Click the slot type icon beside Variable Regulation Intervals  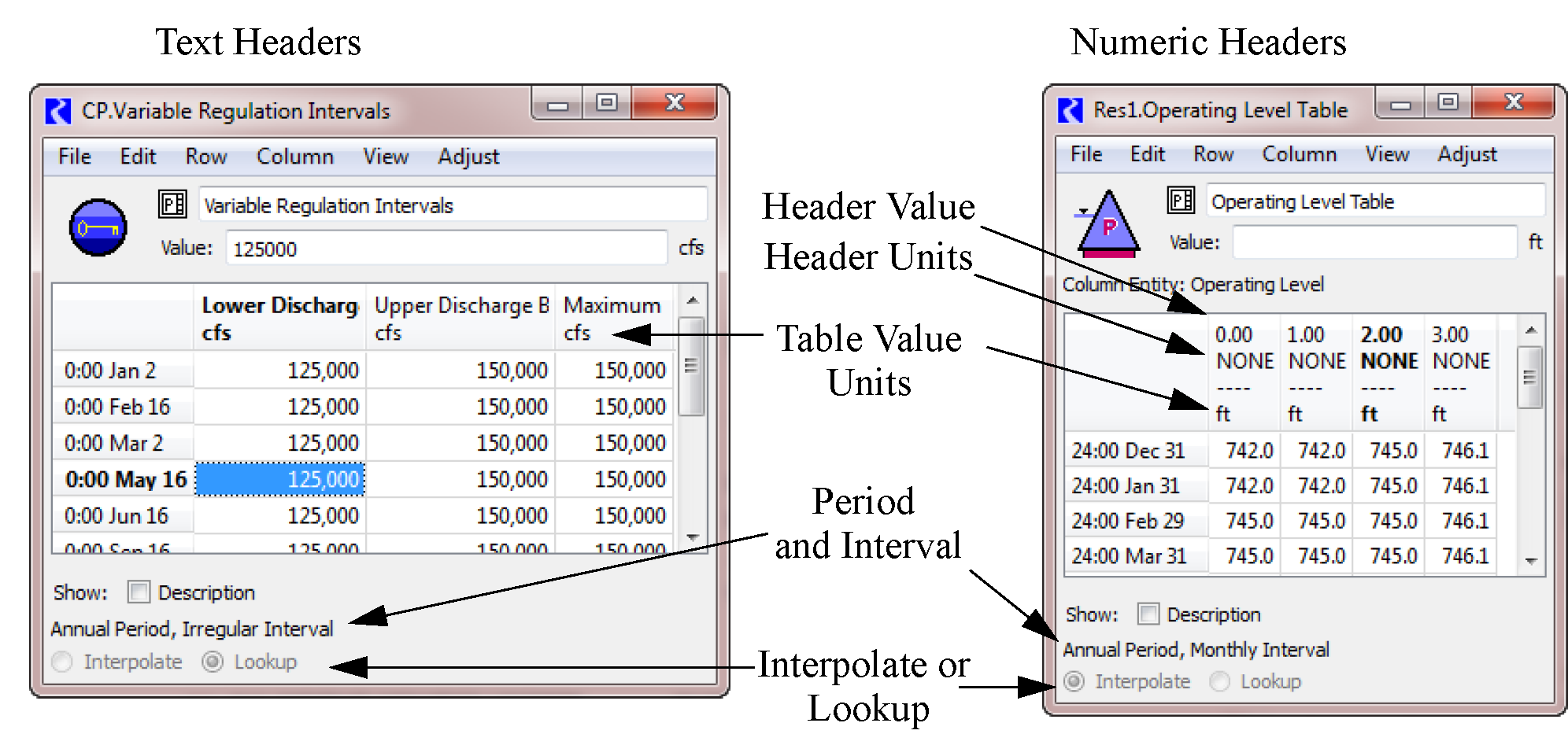click(x=172, y=205)
